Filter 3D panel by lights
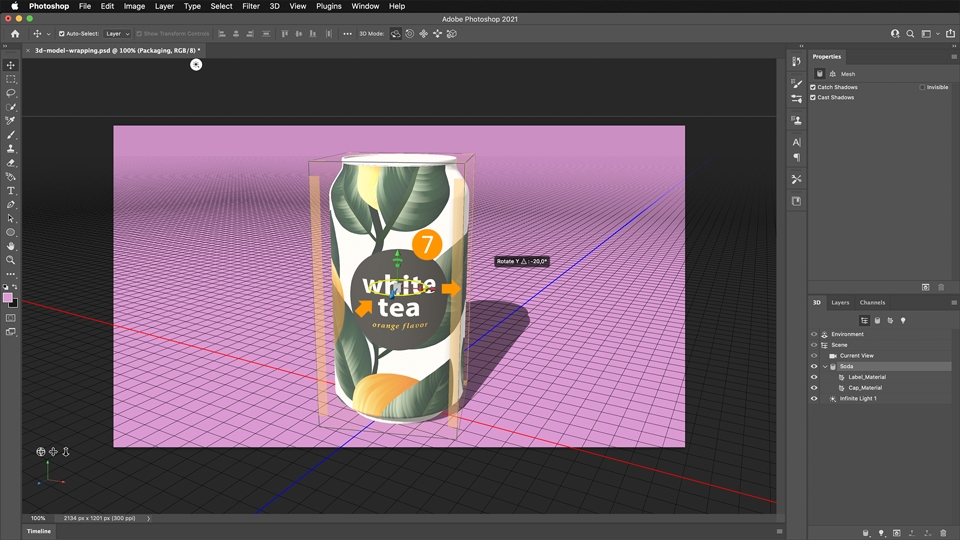Viewport: 960px width, 540px height. [x=903, y=321]
